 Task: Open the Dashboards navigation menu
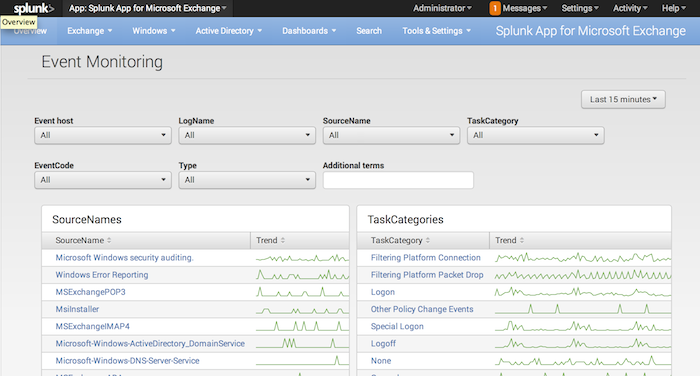309,31
